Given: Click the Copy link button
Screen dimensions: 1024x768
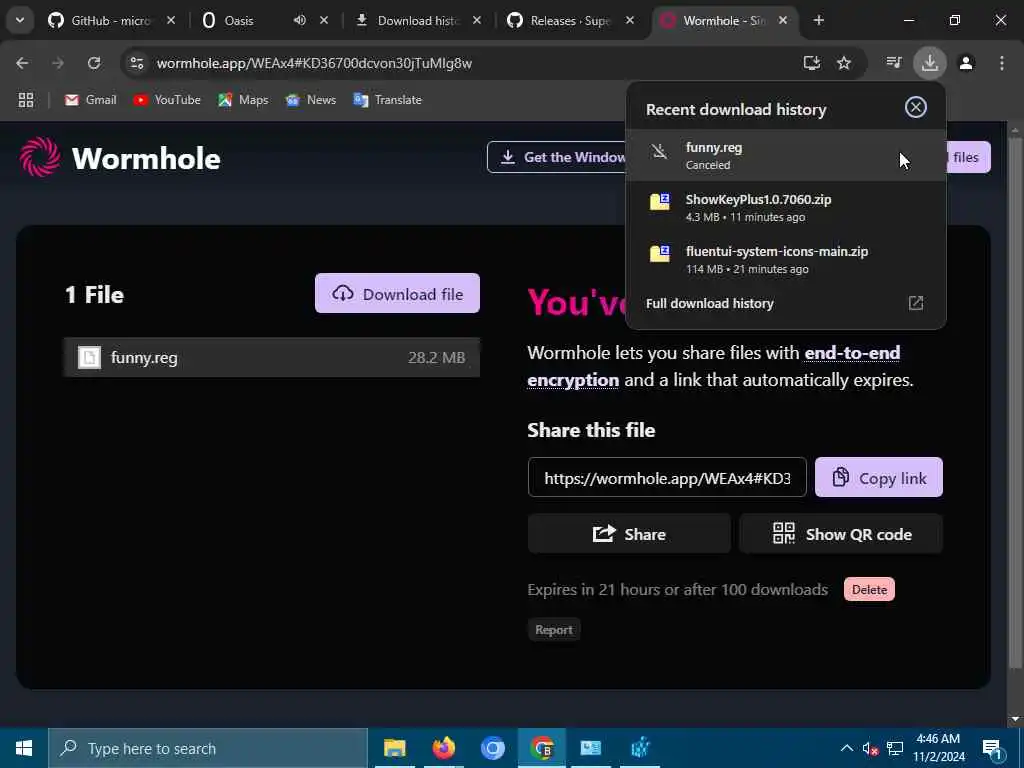Looking at the screenshot, I should pyautogui.click(x=878, y=477).
